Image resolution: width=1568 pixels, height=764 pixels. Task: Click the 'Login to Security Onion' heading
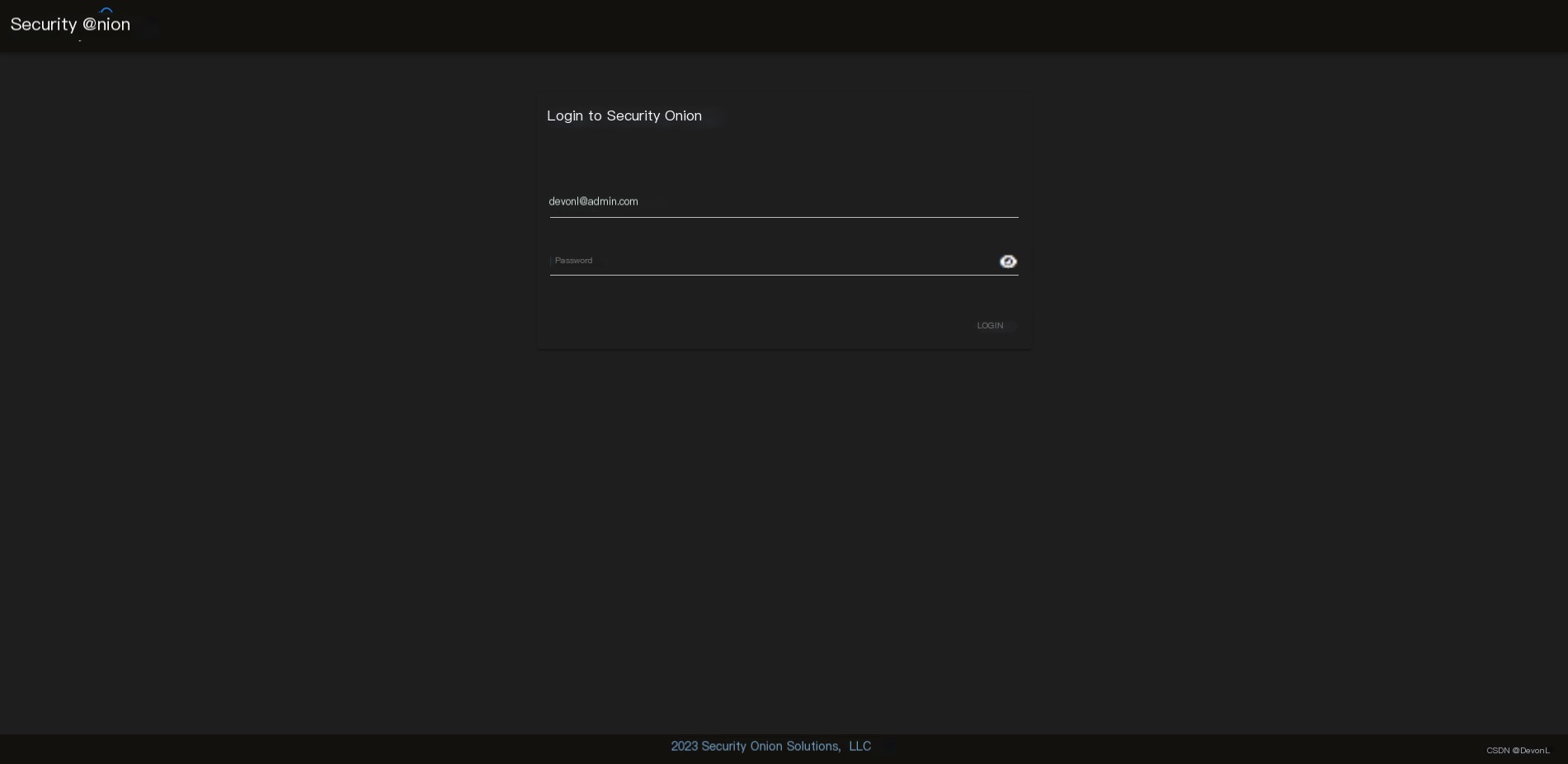[x=624, y=116]
